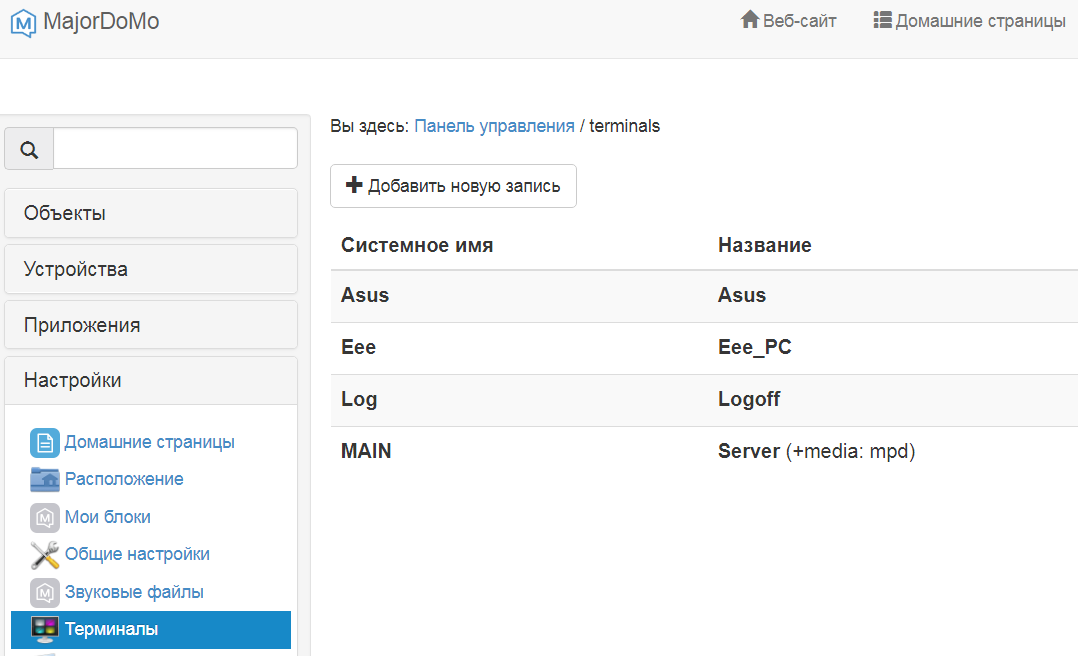Click the Терминалы monitor icon

coord(45,629)
